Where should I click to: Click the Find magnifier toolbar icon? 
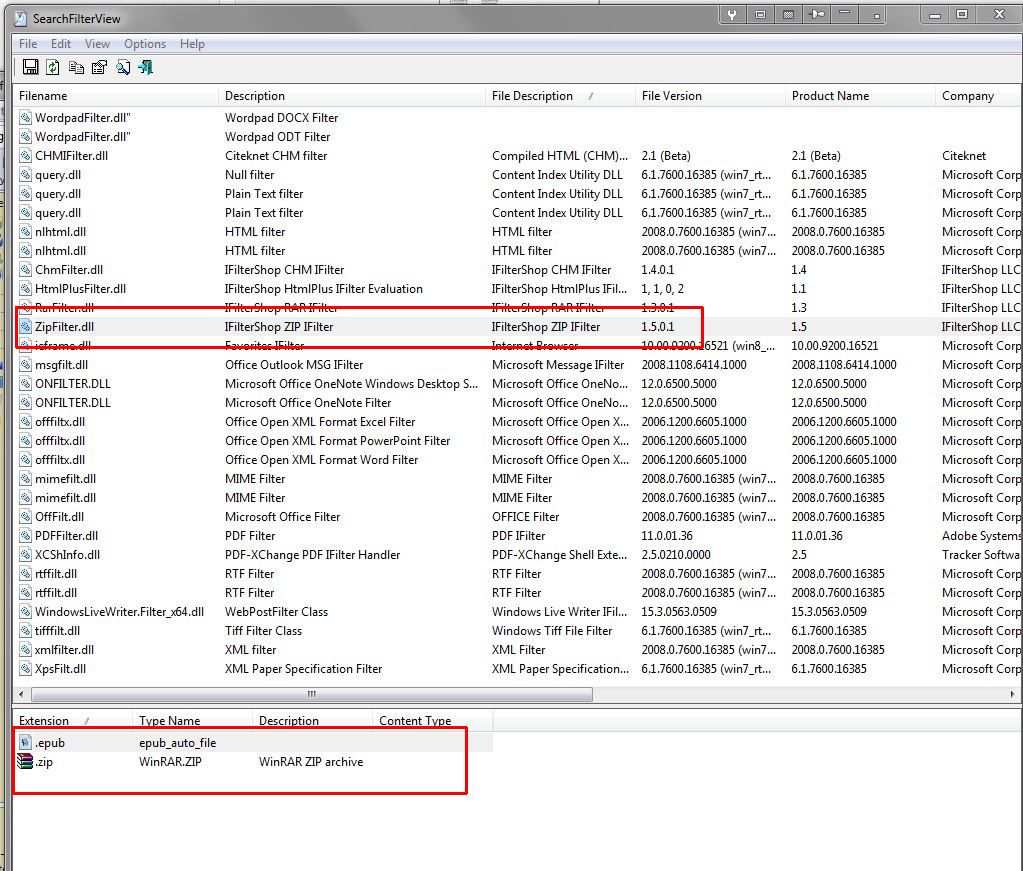[123, 67]
